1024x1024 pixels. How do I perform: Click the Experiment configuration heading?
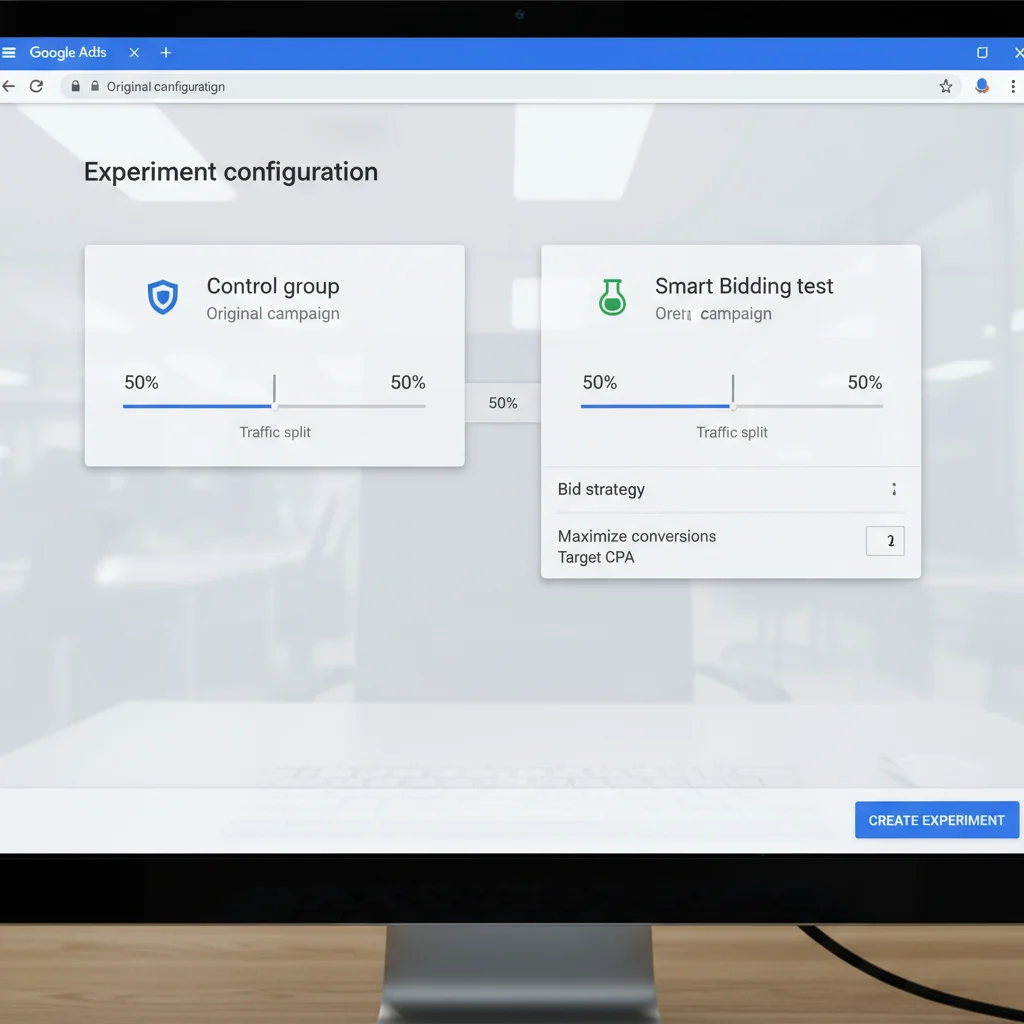pyautogui.click(x=231, y=172)
